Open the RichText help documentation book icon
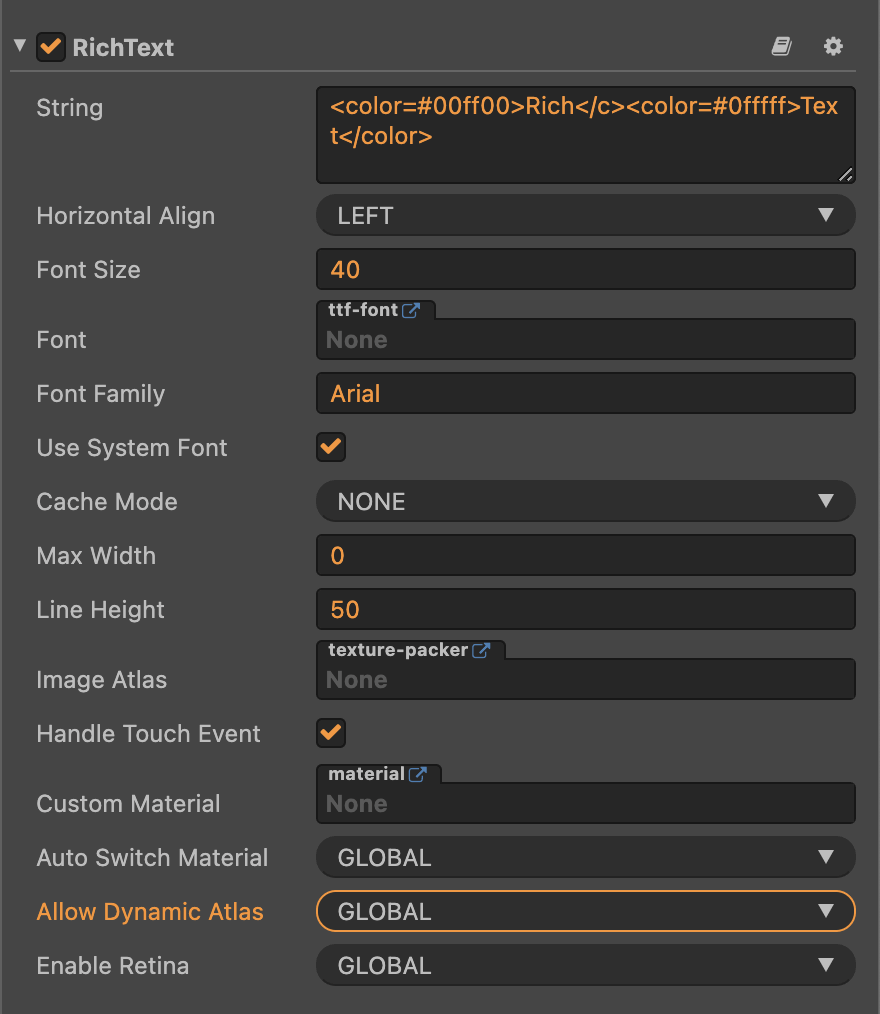Screen dimensions: 880x1014 (782, 47)
